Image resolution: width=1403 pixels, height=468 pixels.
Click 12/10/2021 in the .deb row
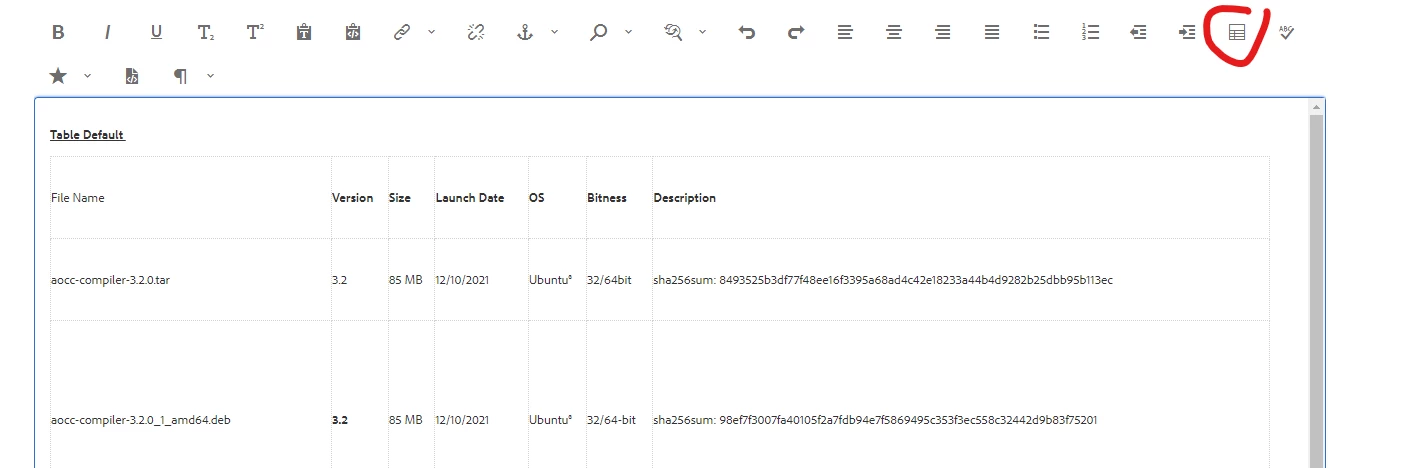tap(463, 420)
